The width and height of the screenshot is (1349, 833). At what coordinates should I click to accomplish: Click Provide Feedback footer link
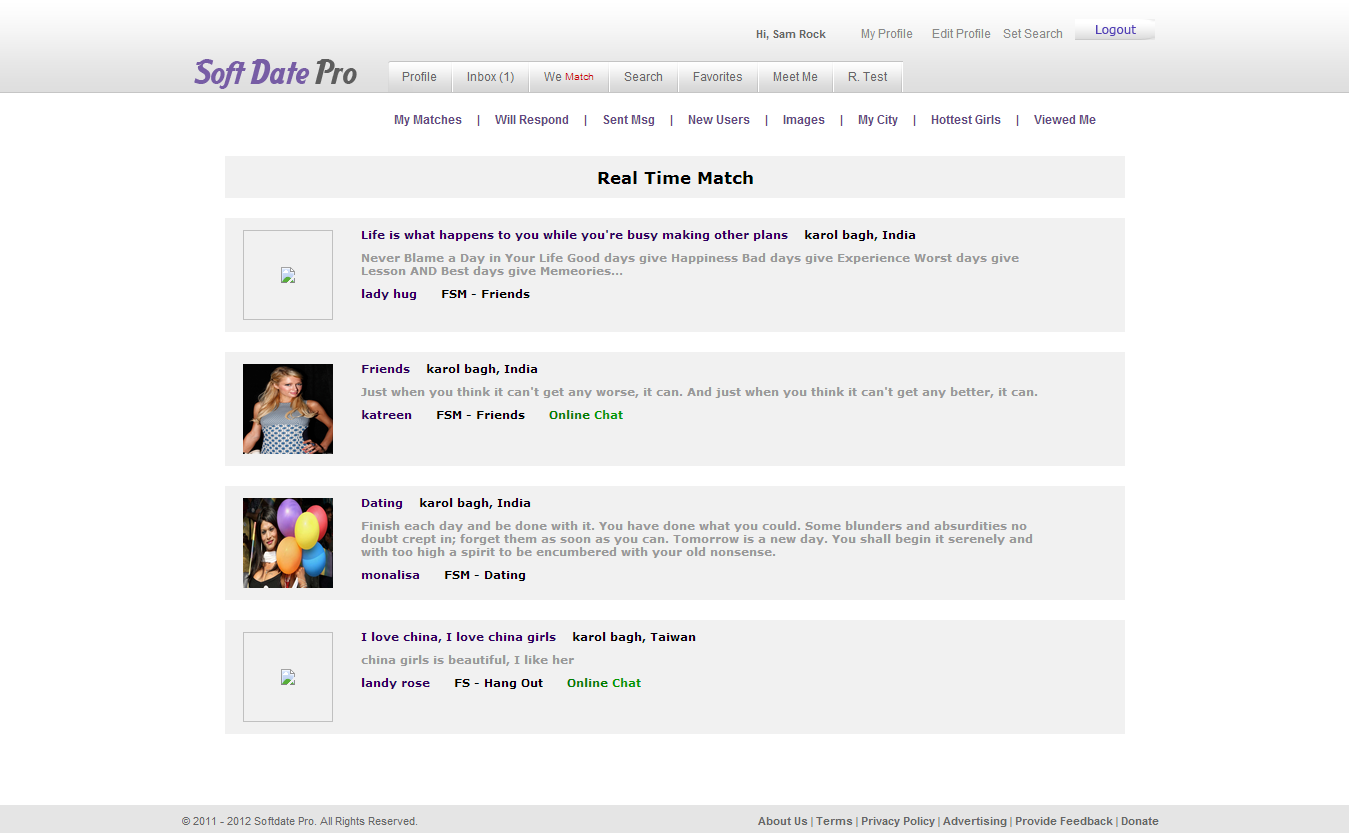coord(1064,821)
